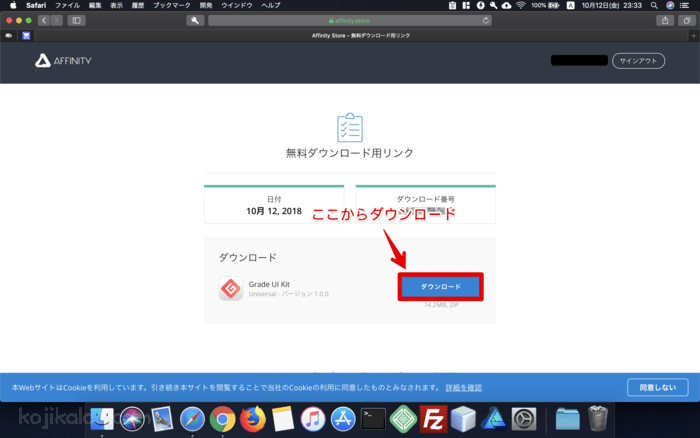Image resolution: width=700 pixels, height=438 pixels.
Task: Click the Affinity logo in the header
Action: 63,61
